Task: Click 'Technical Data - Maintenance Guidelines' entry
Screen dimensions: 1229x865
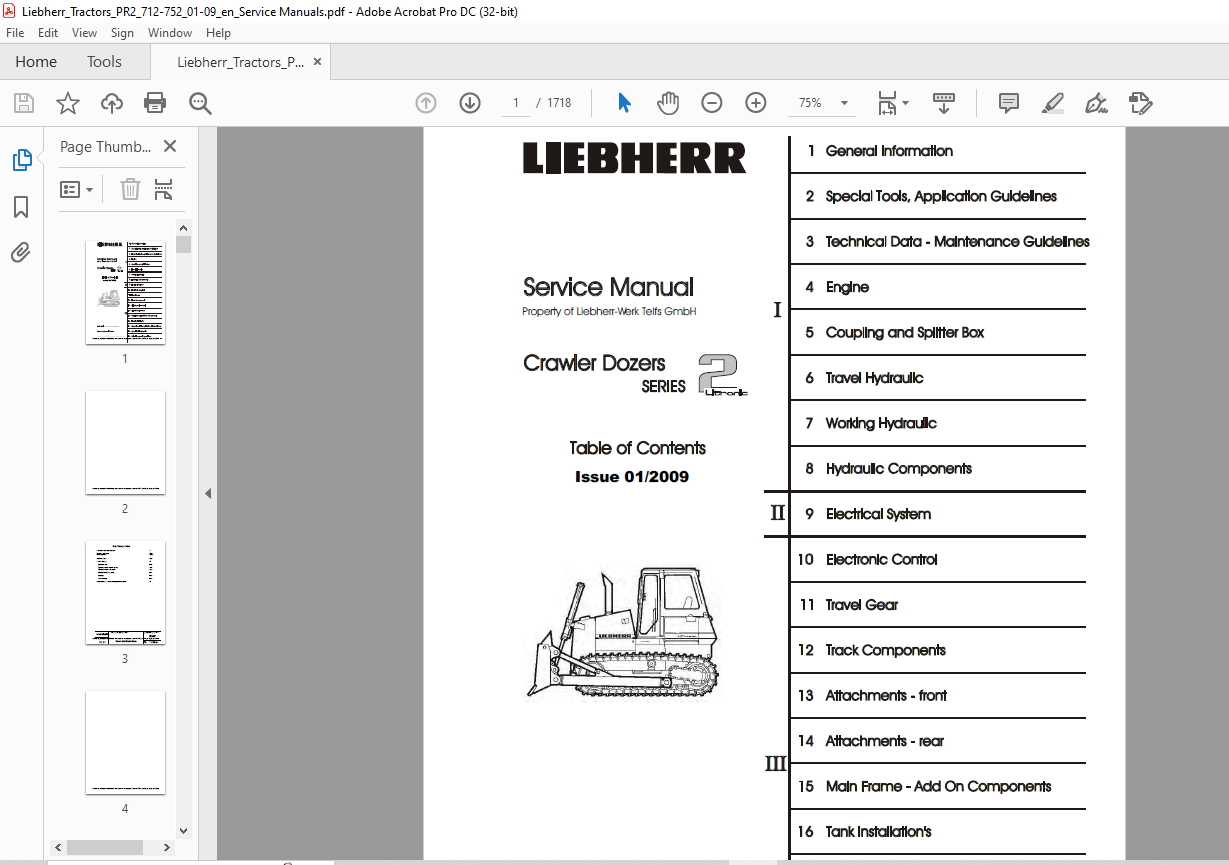Action: coord(957,242)
